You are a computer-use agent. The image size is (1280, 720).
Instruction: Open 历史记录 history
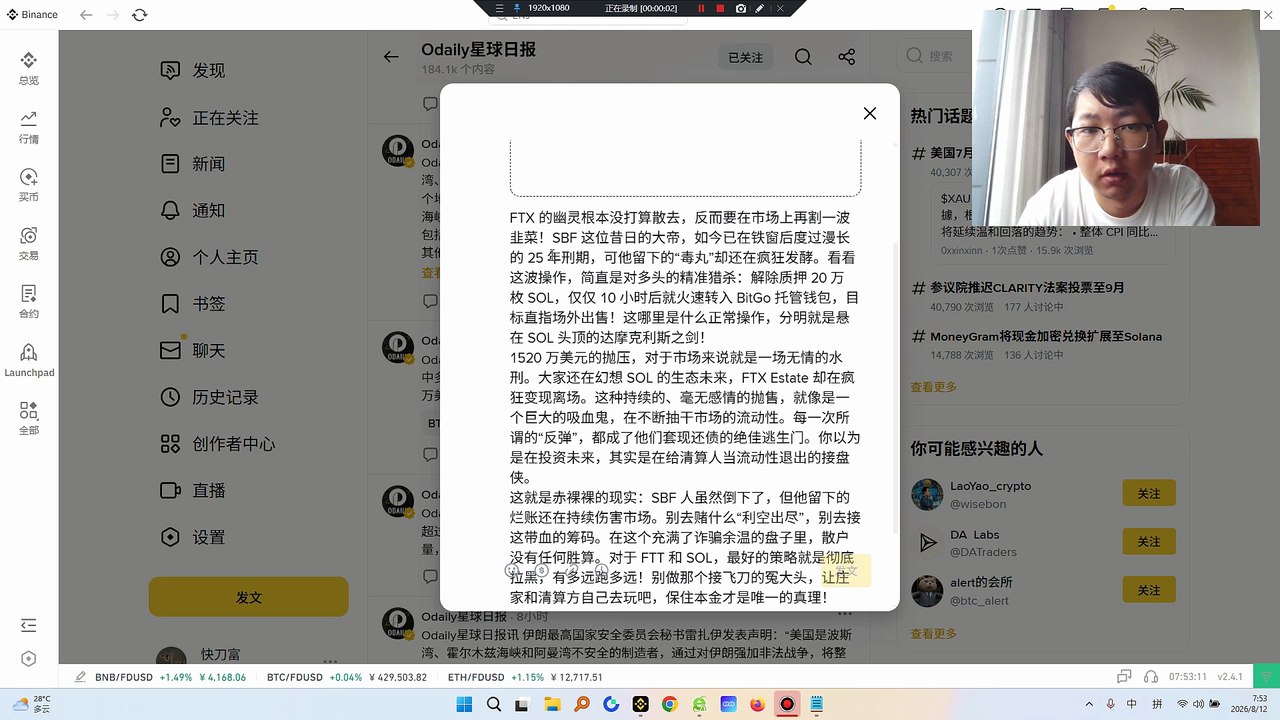tap(209, 397)
